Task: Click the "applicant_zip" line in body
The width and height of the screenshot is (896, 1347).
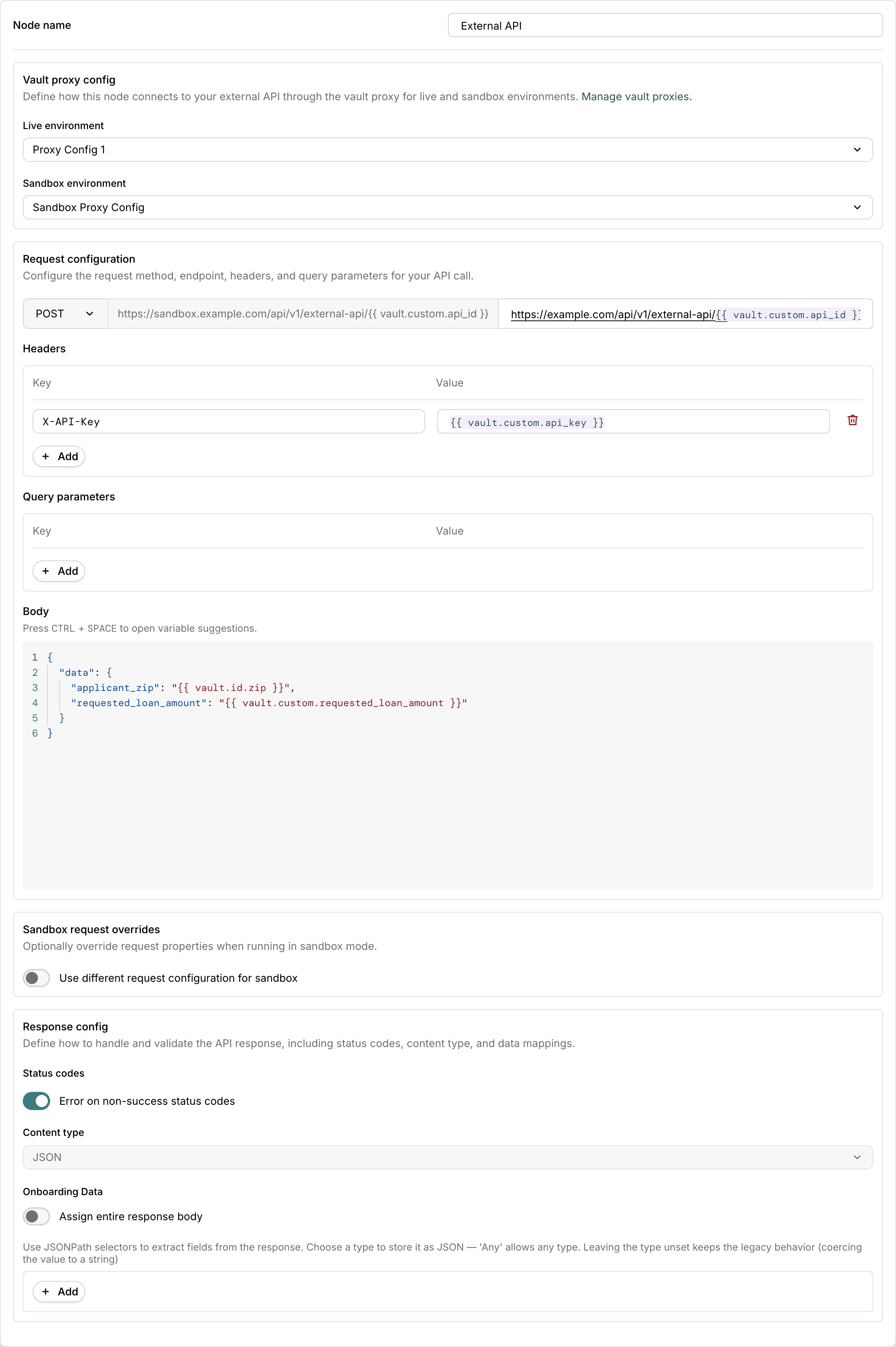Action: [x=183, y=688]
